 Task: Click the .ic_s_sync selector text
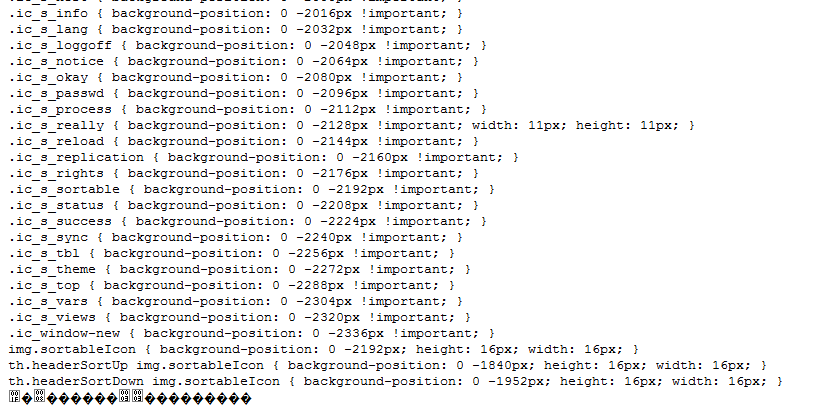click(48, 237)
